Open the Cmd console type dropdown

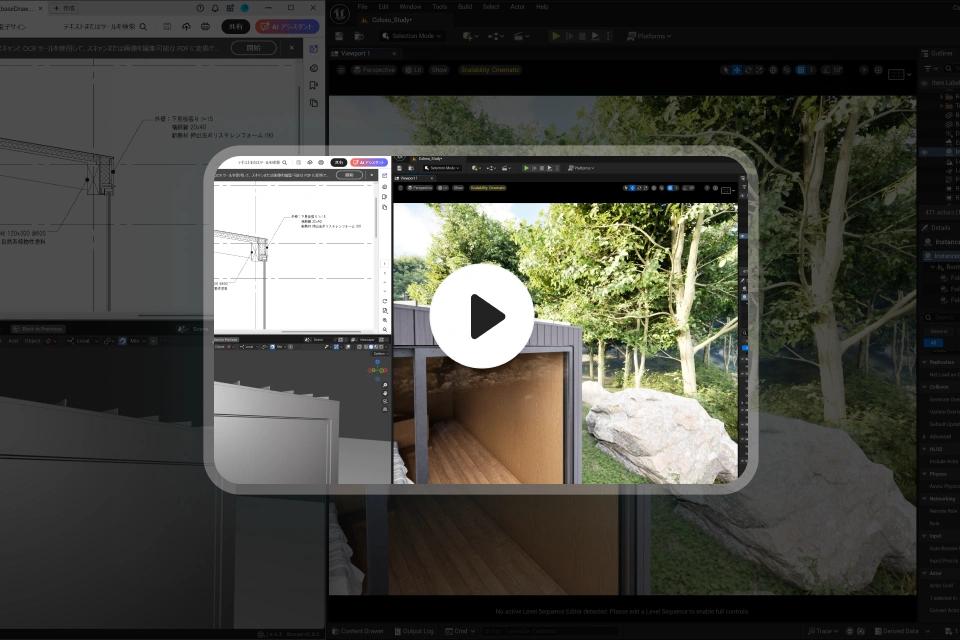click(x=460, y=631)
